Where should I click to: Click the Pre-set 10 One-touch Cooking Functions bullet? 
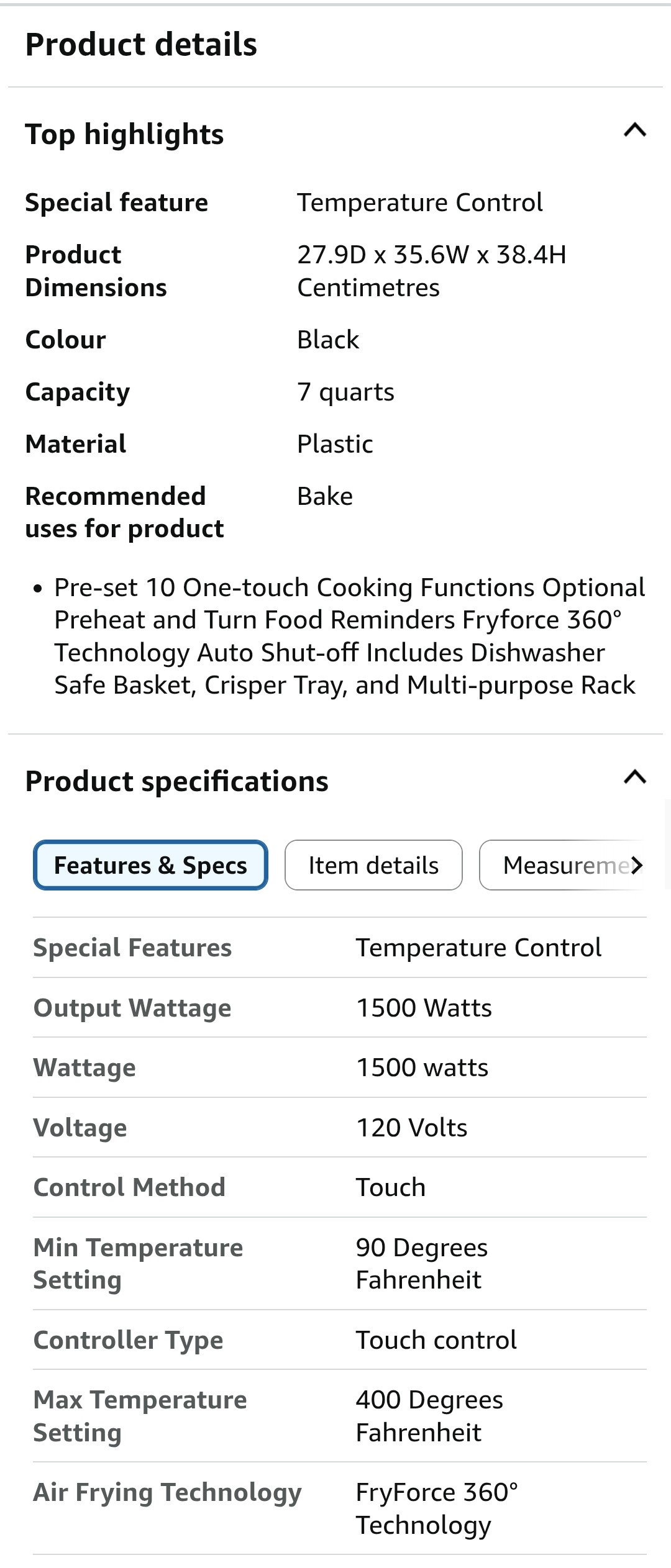[349, 636]
